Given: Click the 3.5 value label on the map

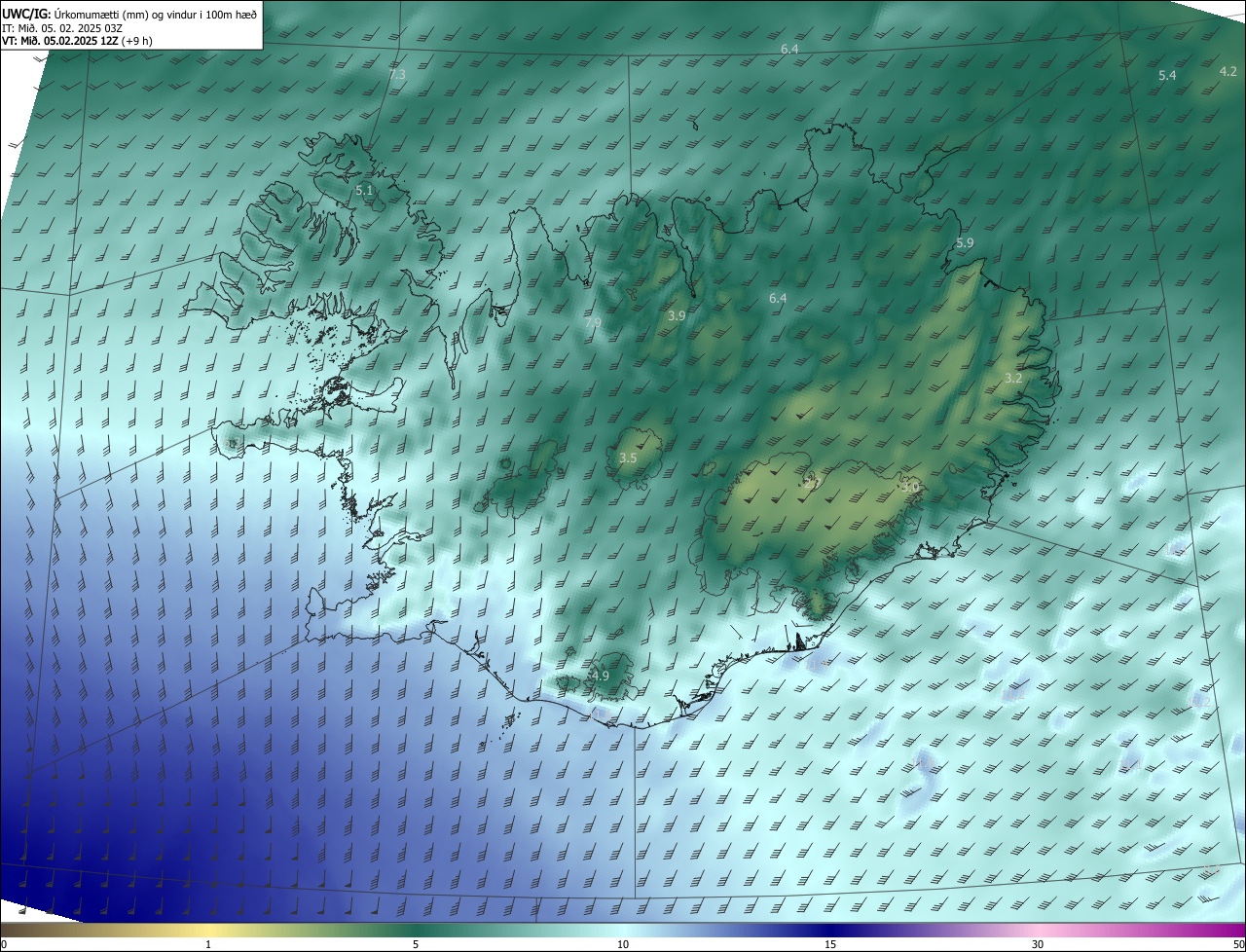Looking at the screenshot, I should 628,458.
